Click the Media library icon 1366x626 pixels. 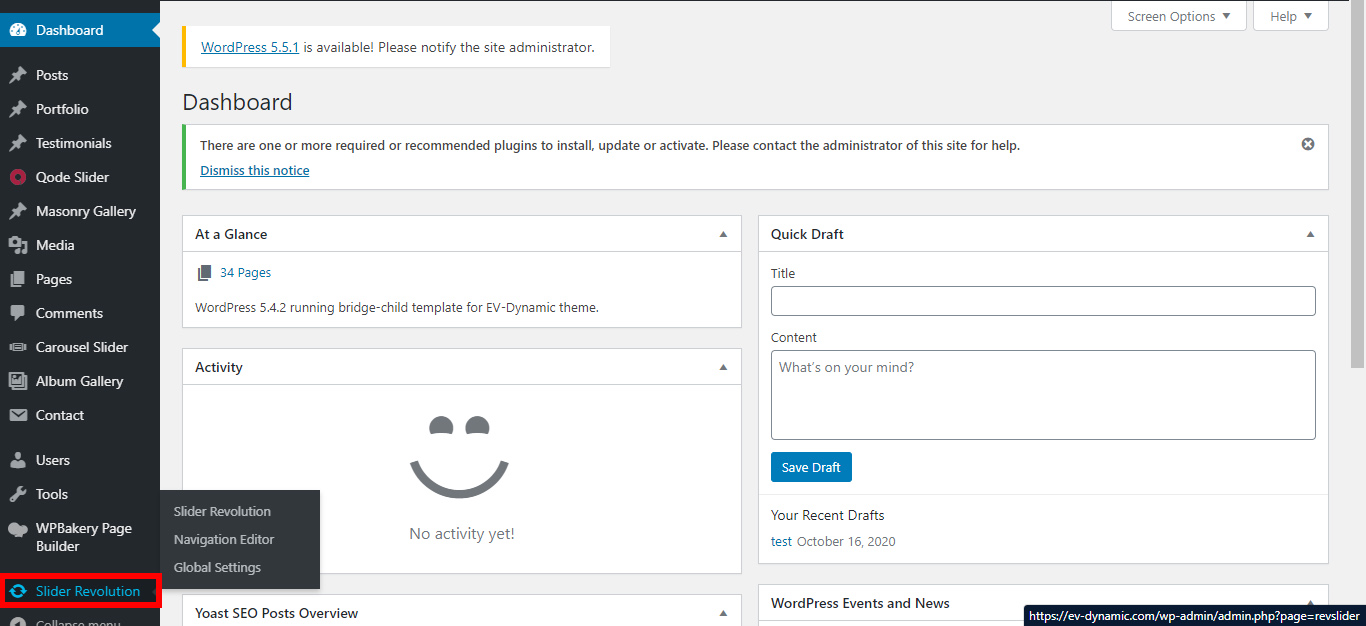18,245
